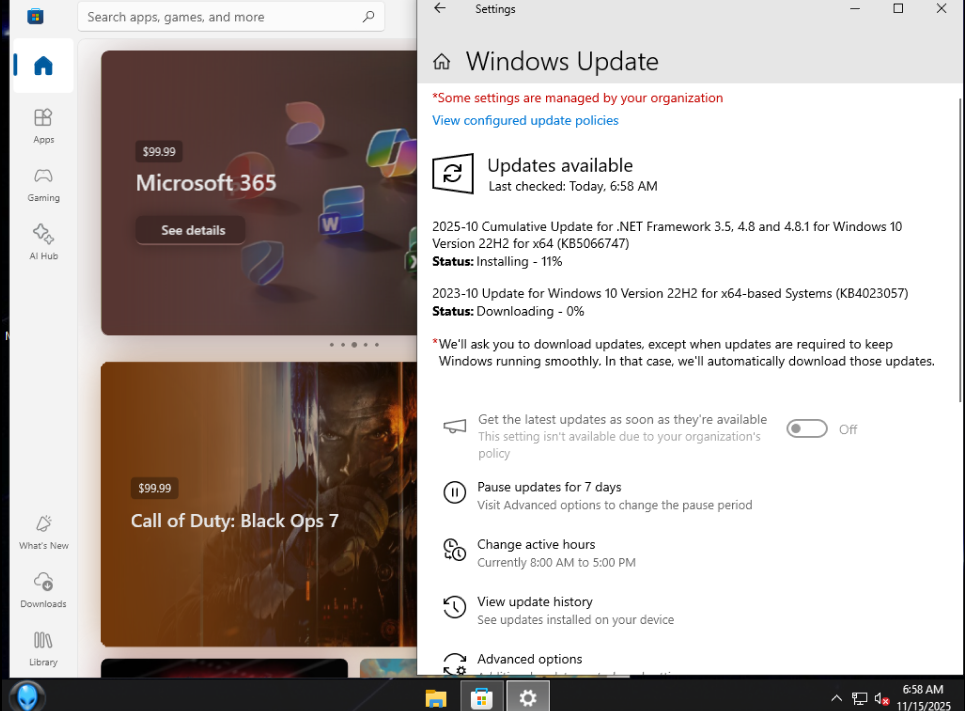This screenshot has height=711, width=965.
Task: Switch to Settings taskbar button
Action: click(527, 698)
